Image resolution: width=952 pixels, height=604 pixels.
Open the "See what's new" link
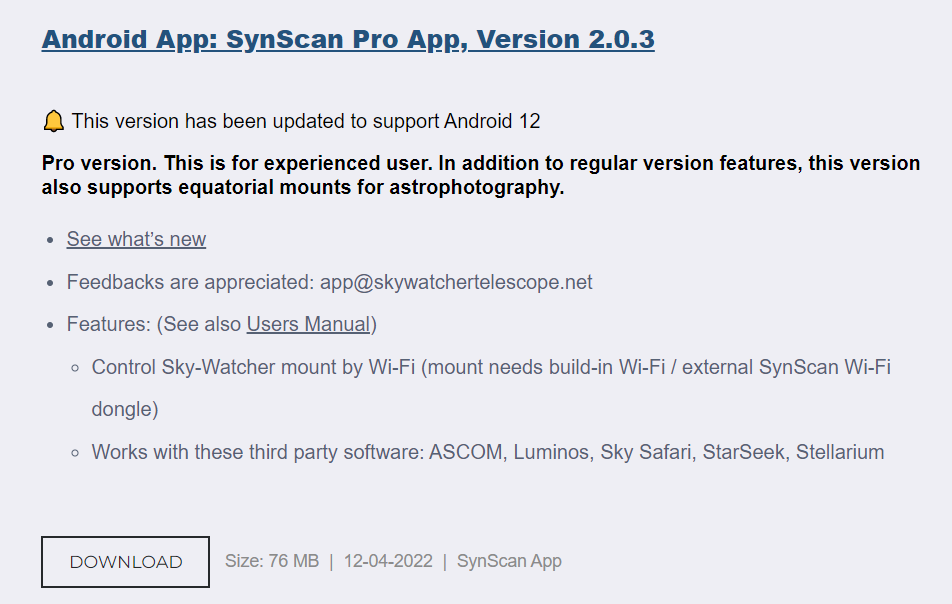[x=136, y=239]
